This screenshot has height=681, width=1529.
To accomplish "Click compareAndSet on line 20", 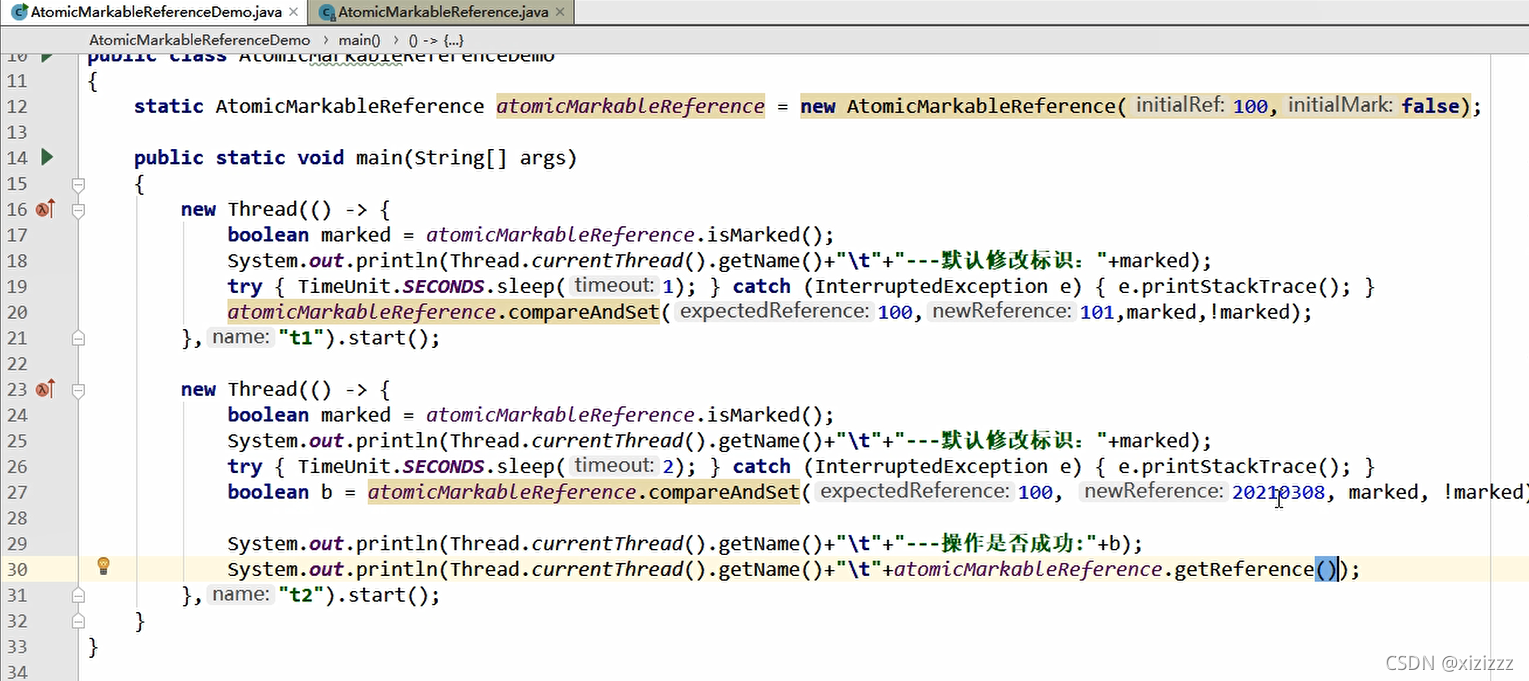I will (584, 312).
